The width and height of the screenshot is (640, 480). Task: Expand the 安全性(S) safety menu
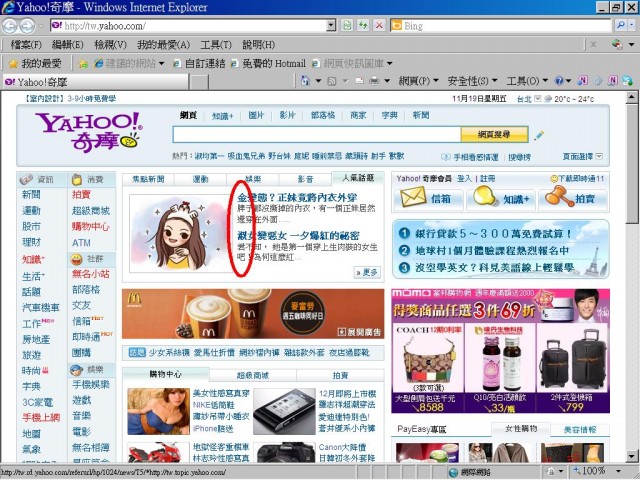click(x=472, y=81)
